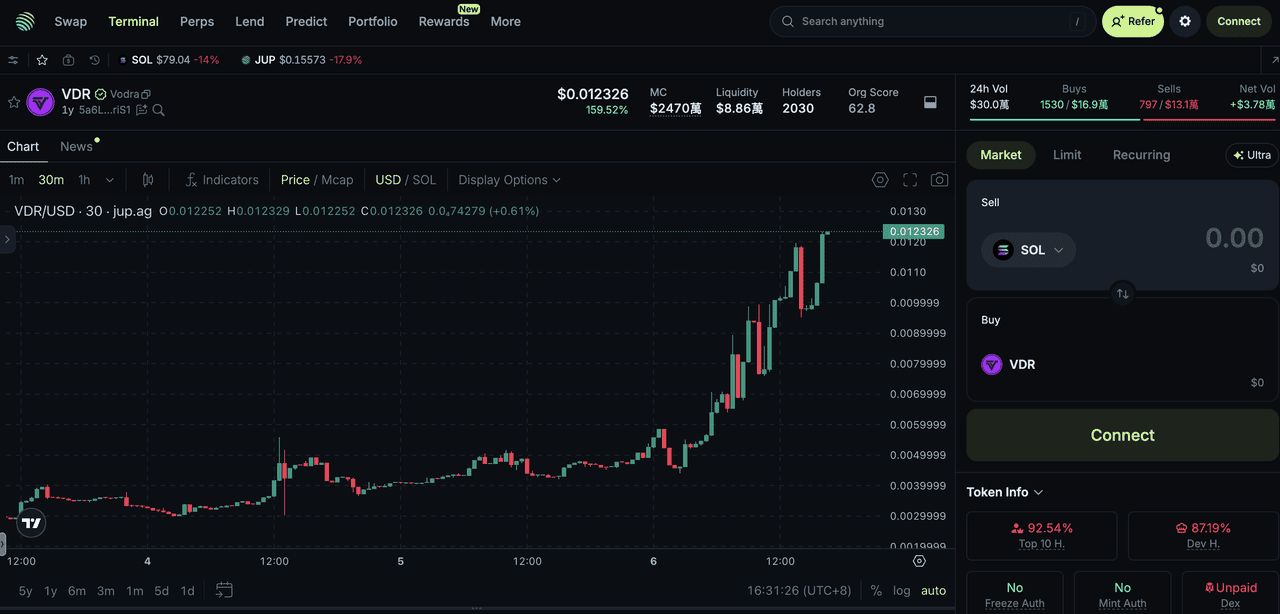Expand the collapsed left side panel arrow
The height and width of the screenshot is (614, 1280).
pyautogui.click(x=7, y=239)
